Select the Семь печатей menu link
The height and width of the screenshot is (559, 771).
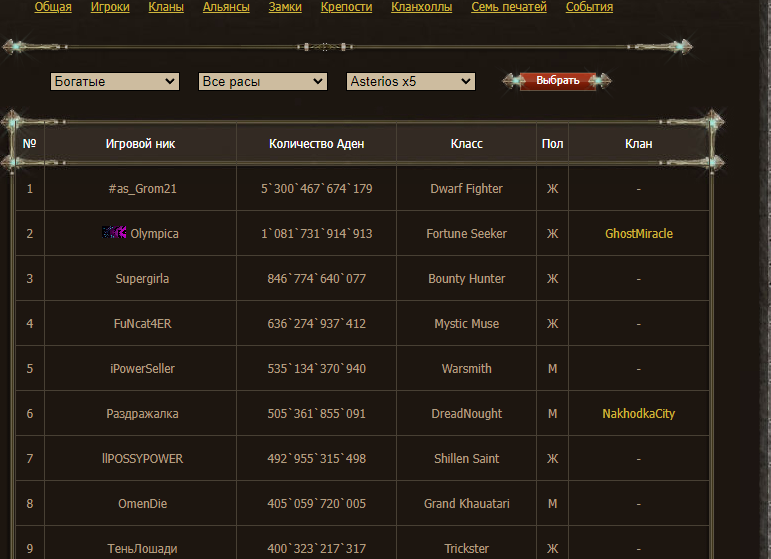(509, 7)
